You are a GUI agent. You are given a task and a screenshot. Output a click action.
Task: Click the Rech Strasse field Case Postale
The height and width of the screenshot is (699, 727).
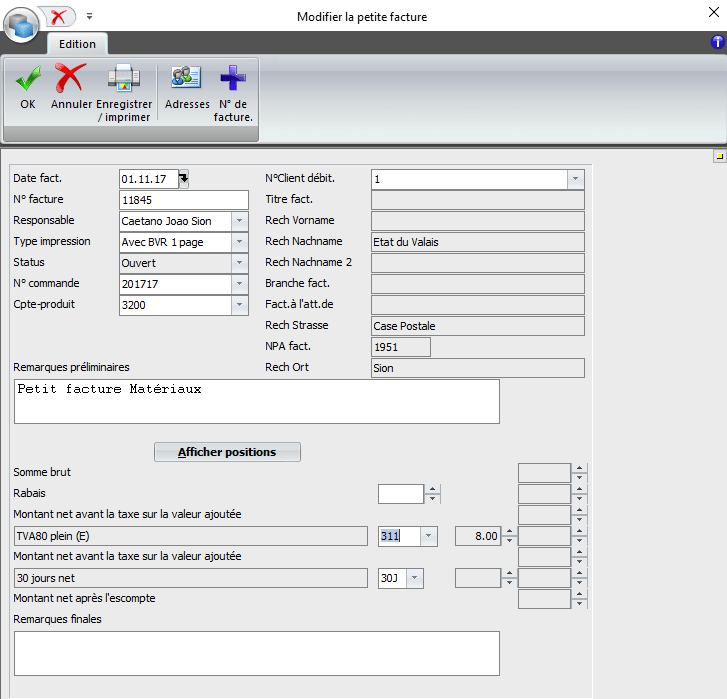tap(478, 326)
